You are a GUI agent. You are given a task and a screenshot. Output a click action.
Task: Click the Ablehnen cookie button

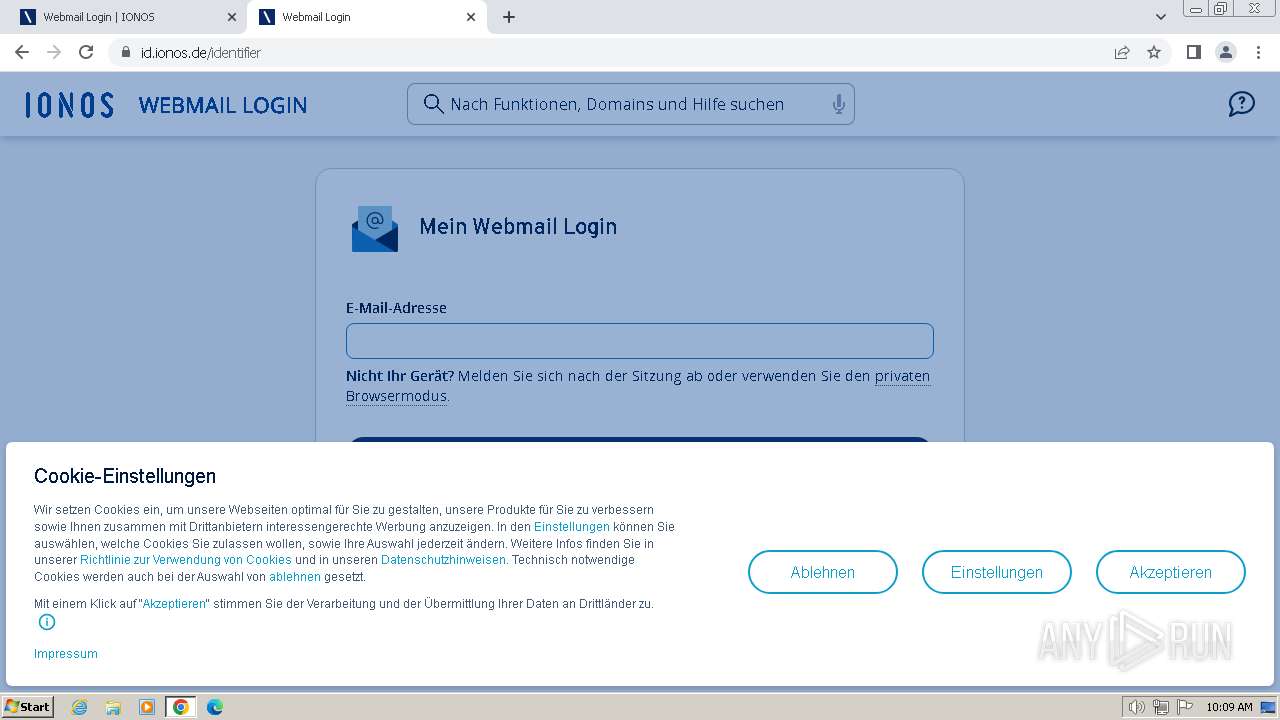tap(823, 572)
